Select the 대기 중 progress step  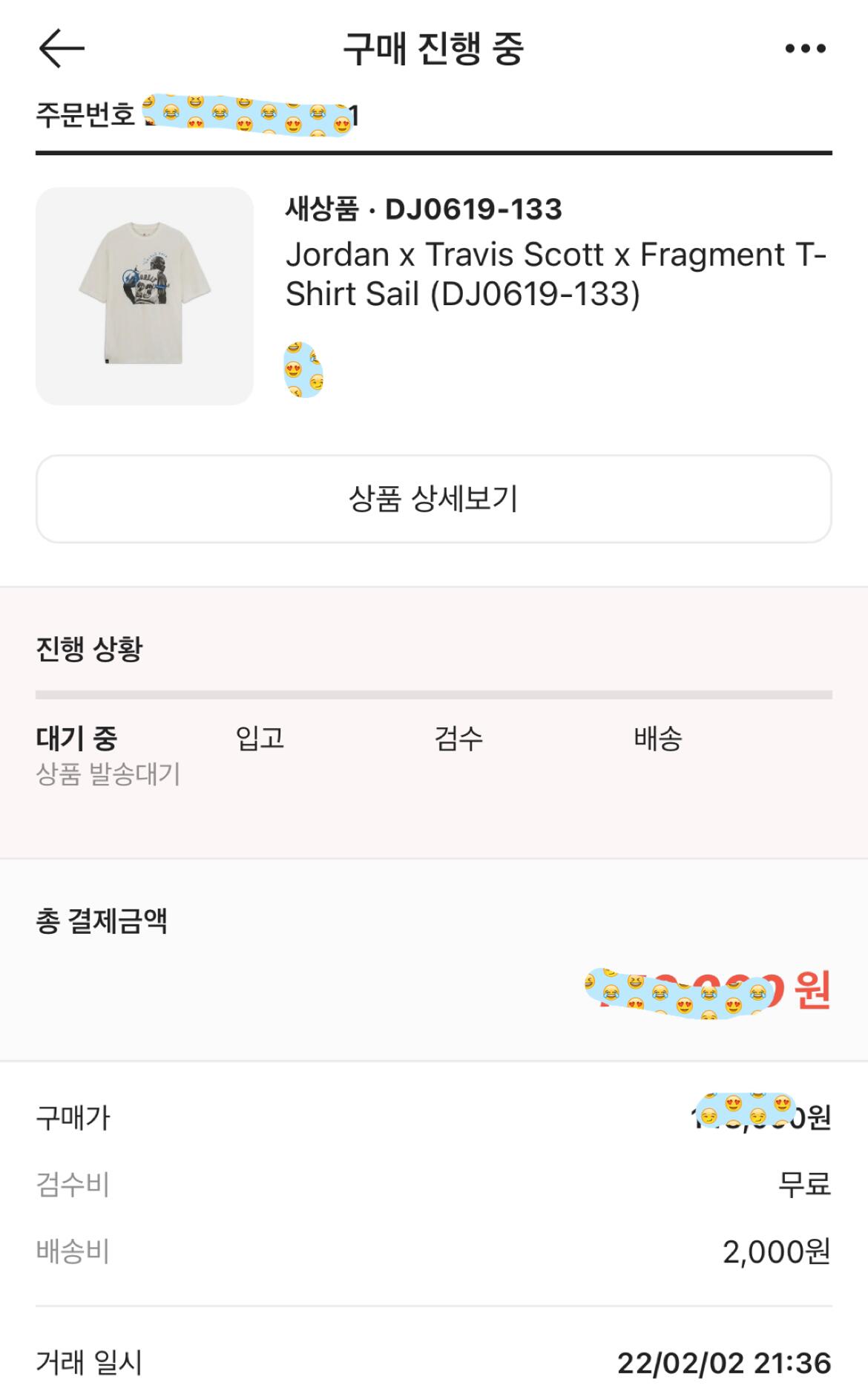click(76, 738)
